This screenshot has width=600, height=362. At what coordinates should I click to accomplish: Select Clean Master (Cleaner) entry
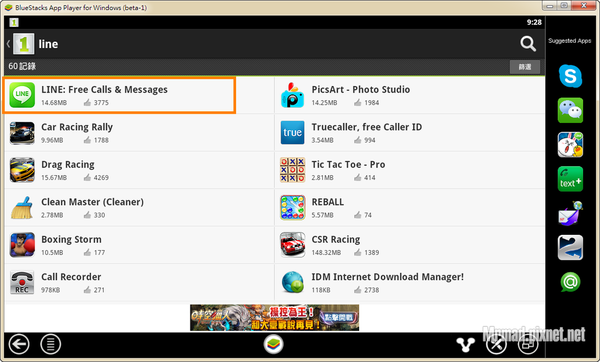(x=139, y=208)
